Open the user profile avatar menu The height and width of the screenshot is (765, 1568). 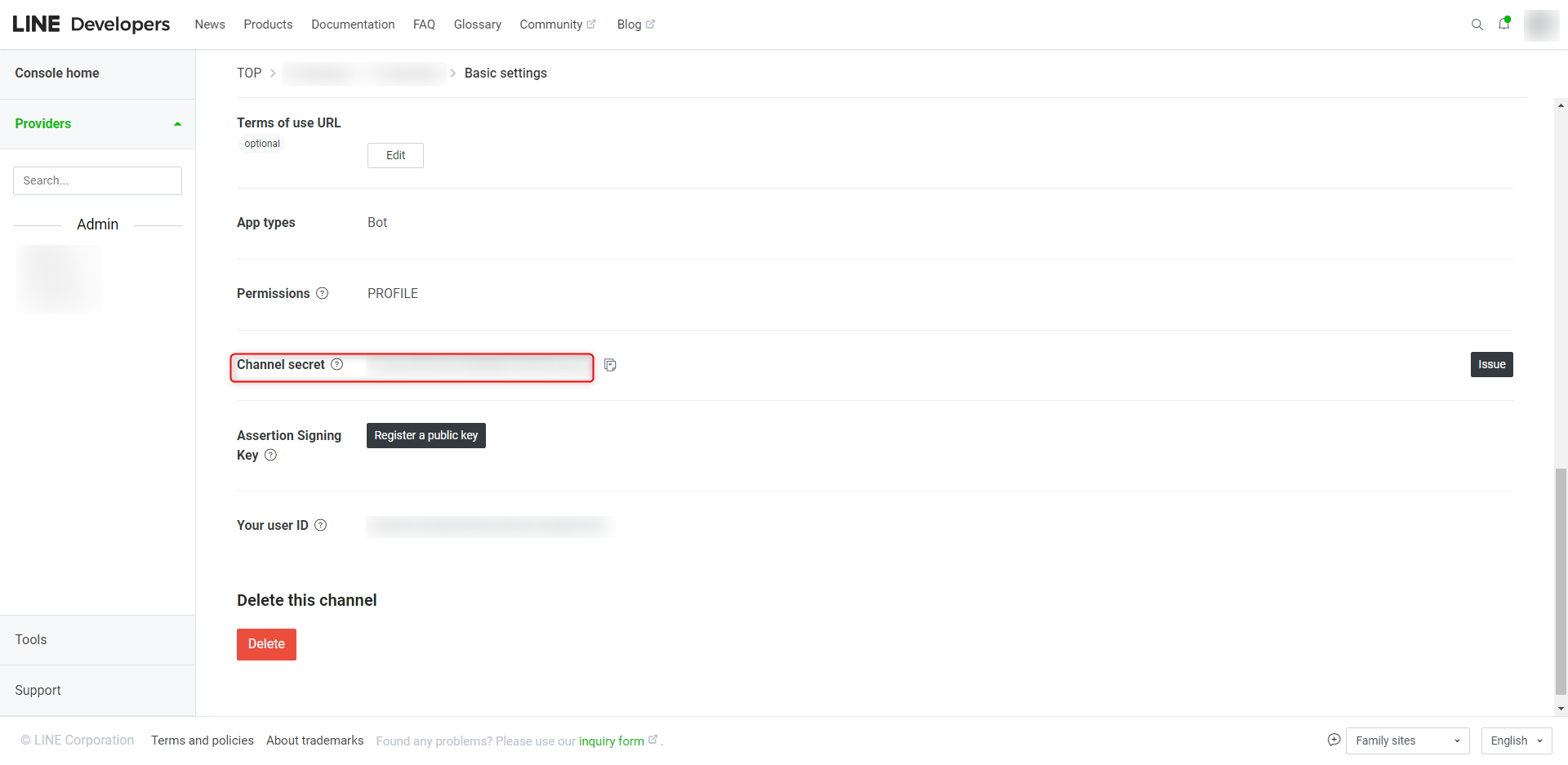tap(1541, 24)
